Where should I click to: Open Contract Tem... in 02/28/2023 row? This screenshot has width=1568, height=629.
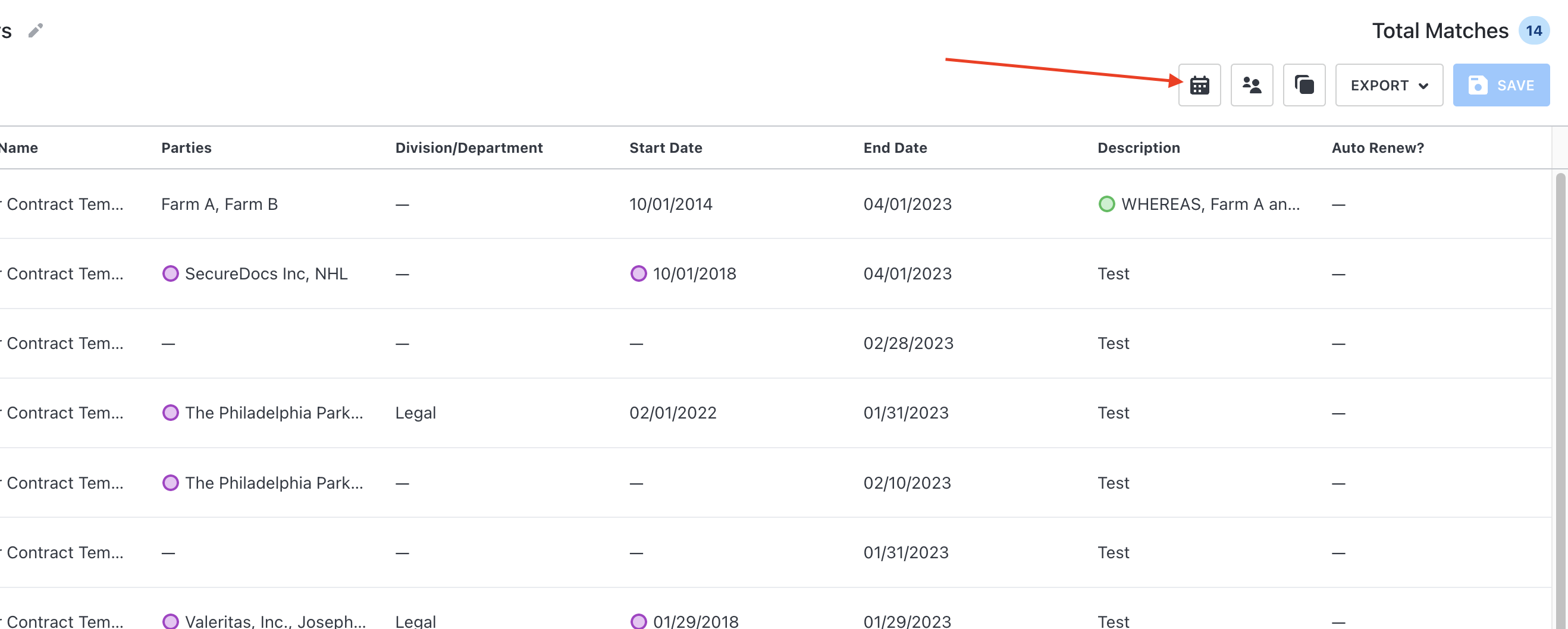[x=64, y=344]
